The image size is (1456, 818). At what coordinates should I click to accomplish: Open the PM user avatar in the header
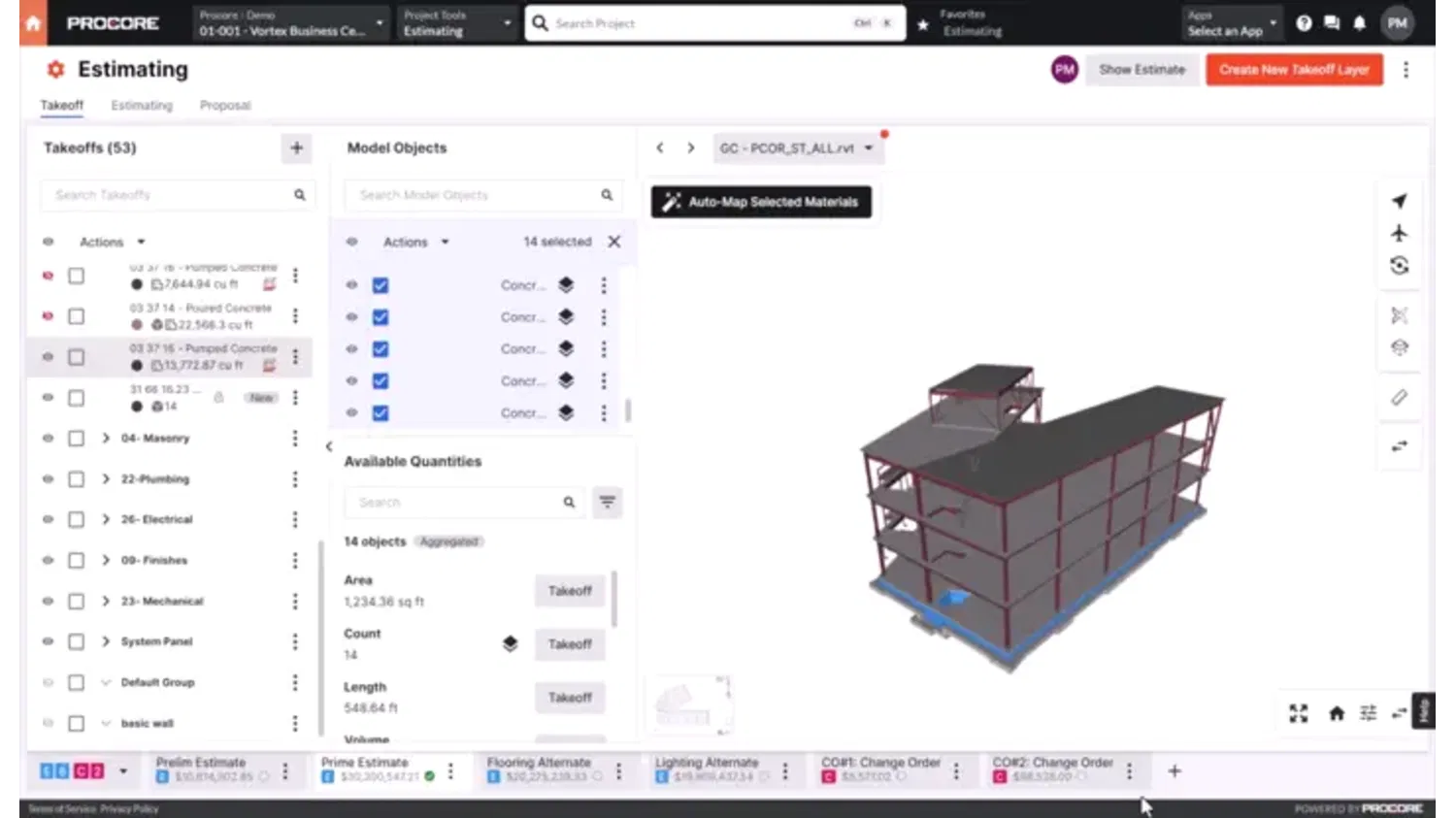[x=1398, y=23]
